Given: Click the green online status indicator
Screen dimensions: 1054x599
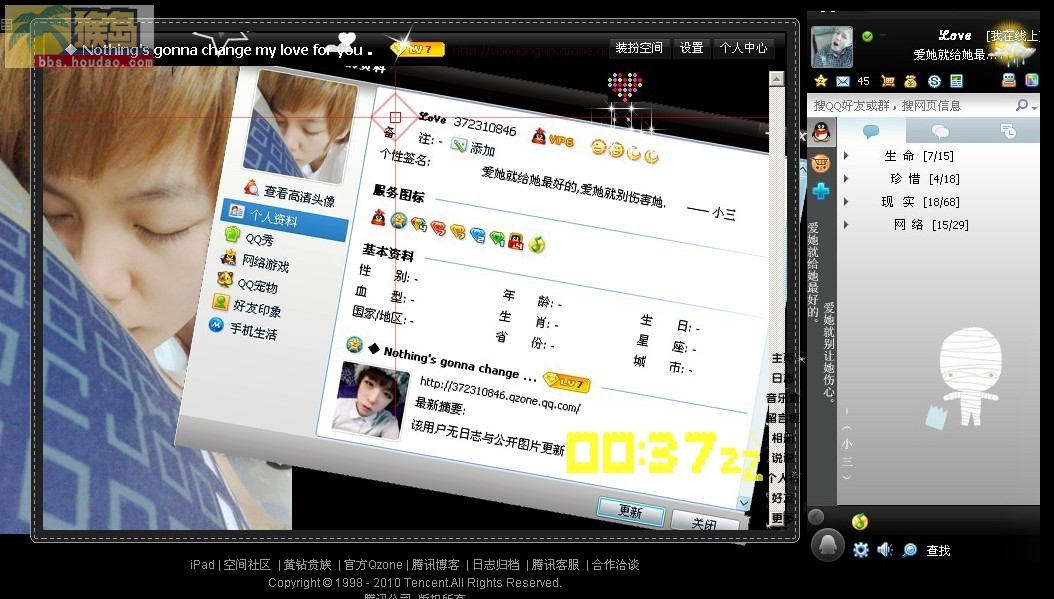Looking at the screenshot, I should 867,36.
